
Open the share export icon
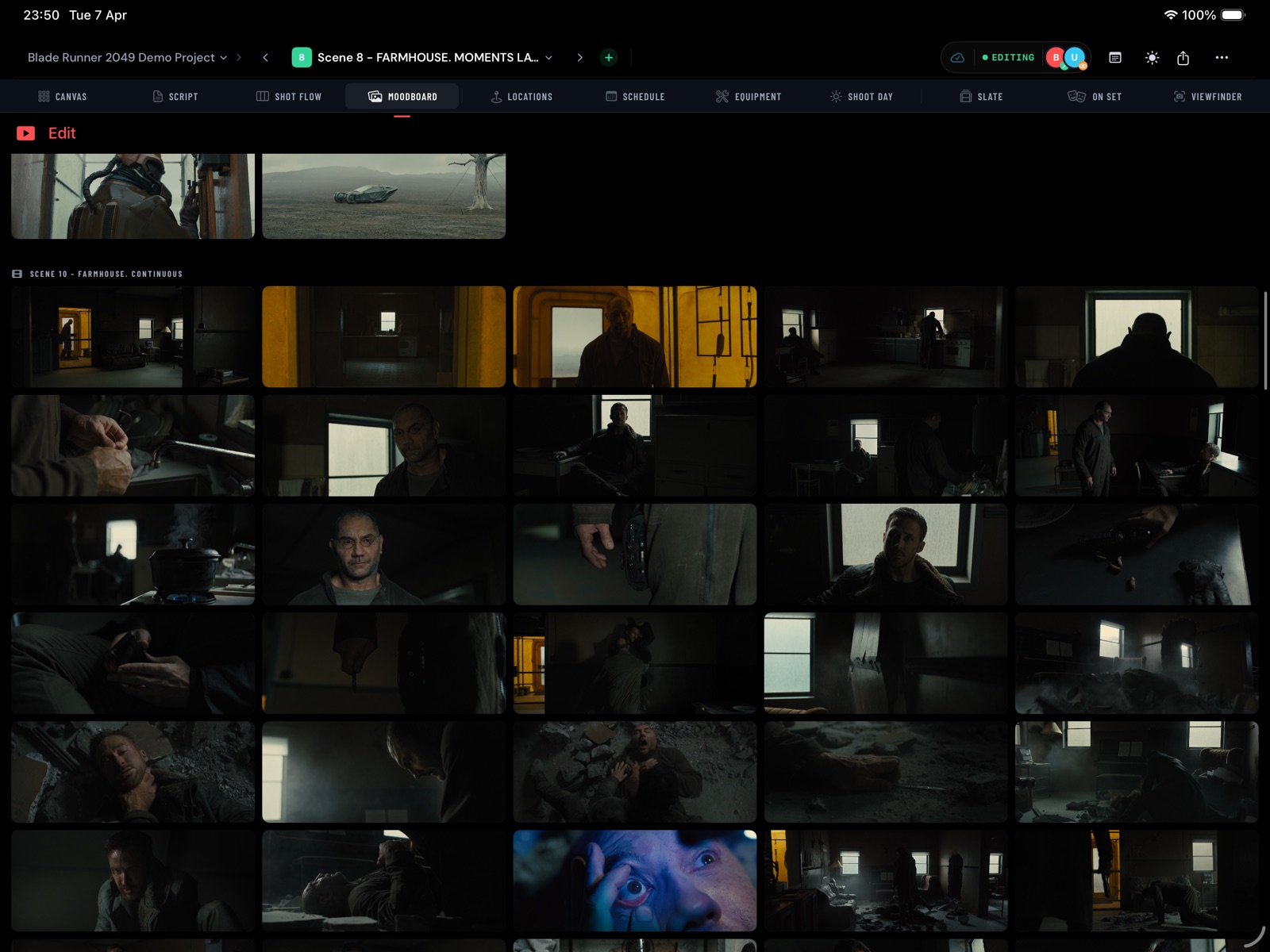coord(1183,58)
